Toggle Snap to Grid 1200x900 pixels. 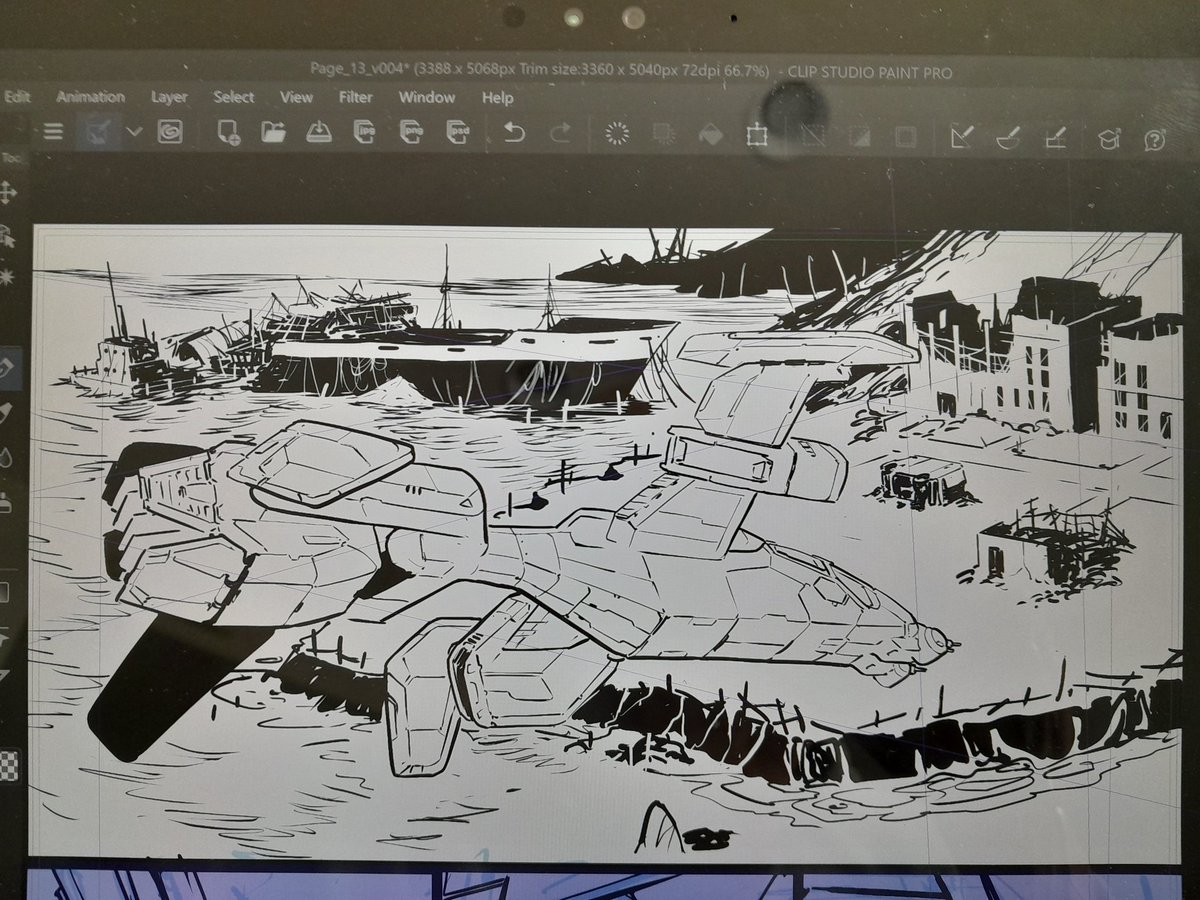coord(1055,138)
